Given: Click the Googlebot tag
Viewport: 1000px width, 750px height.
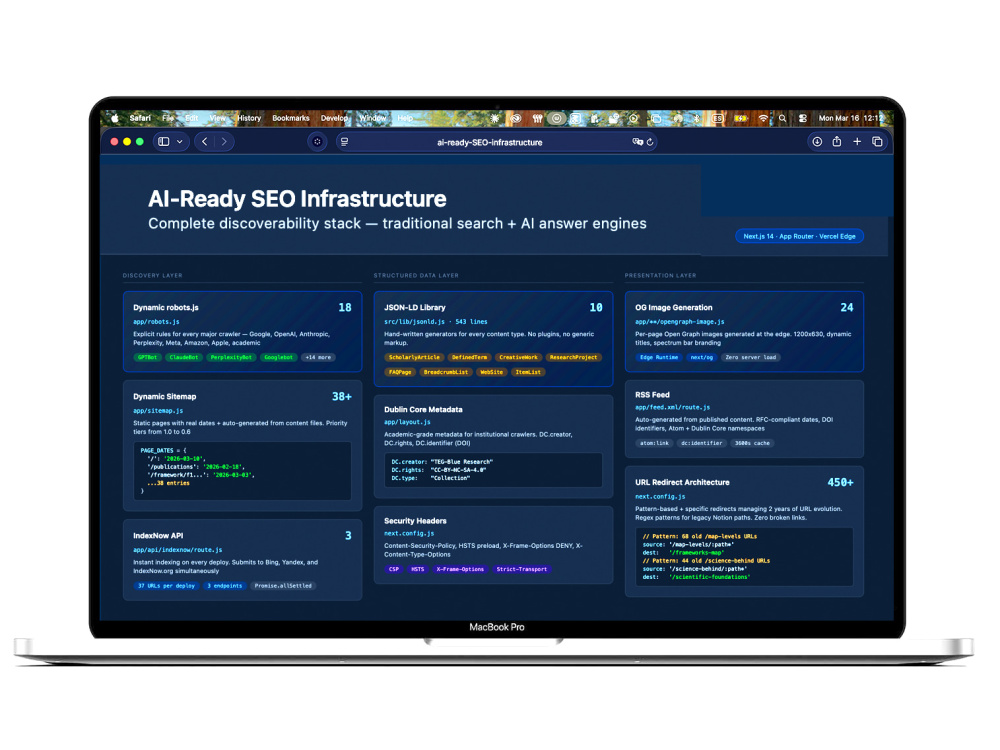Looking at the screenshot, I should click(278, 357).
